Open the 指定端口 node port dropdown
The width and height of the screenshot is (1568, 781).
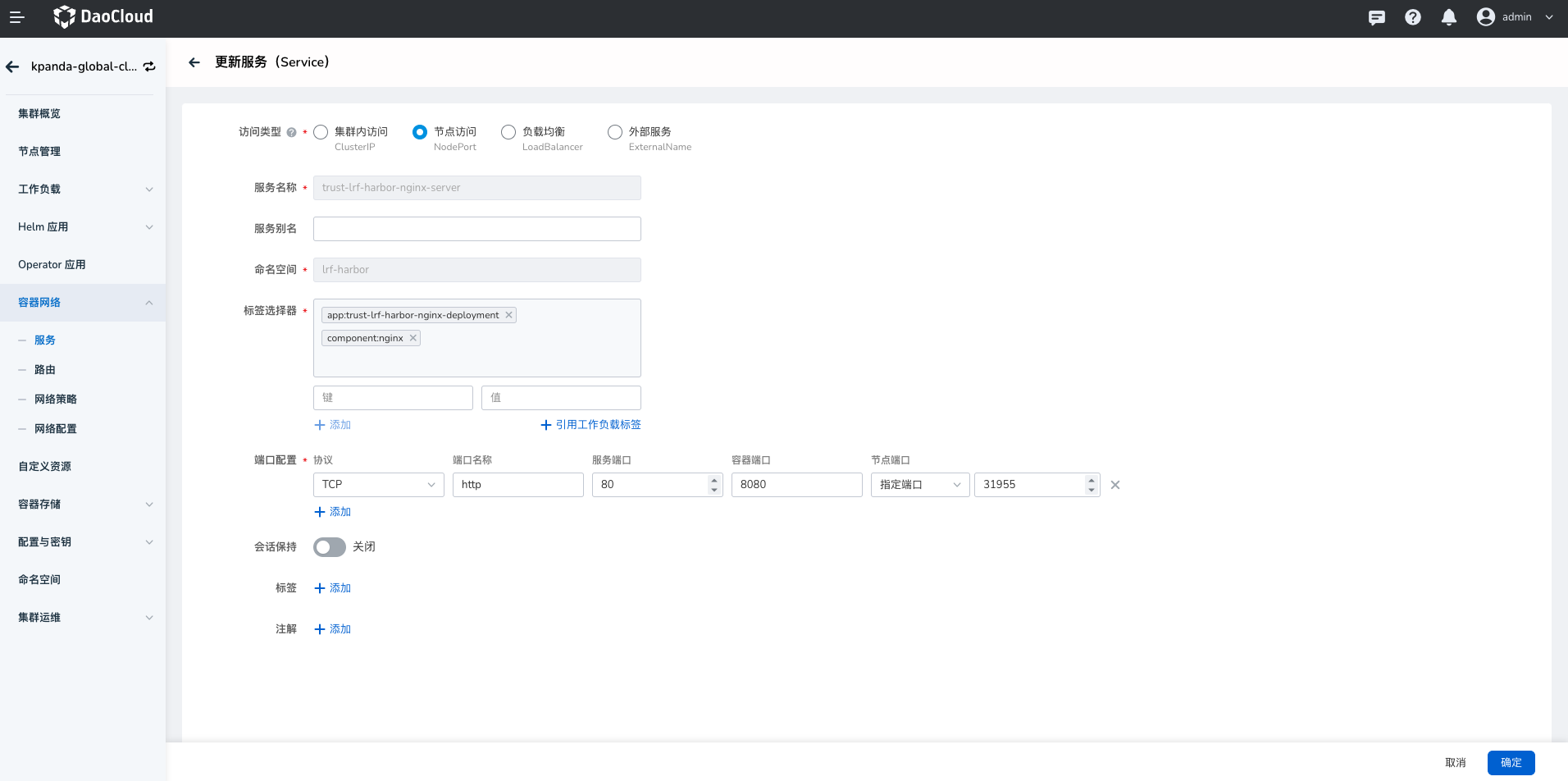pyautogui.click(x=919, y=485)
